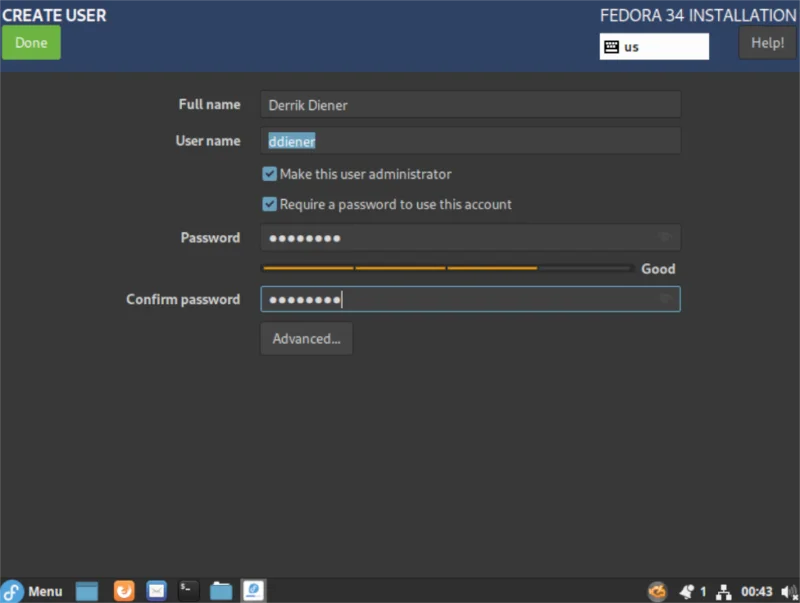Screen dimensions: 800x603
Task: Open Advanced user settings
Action: point(306,339)
